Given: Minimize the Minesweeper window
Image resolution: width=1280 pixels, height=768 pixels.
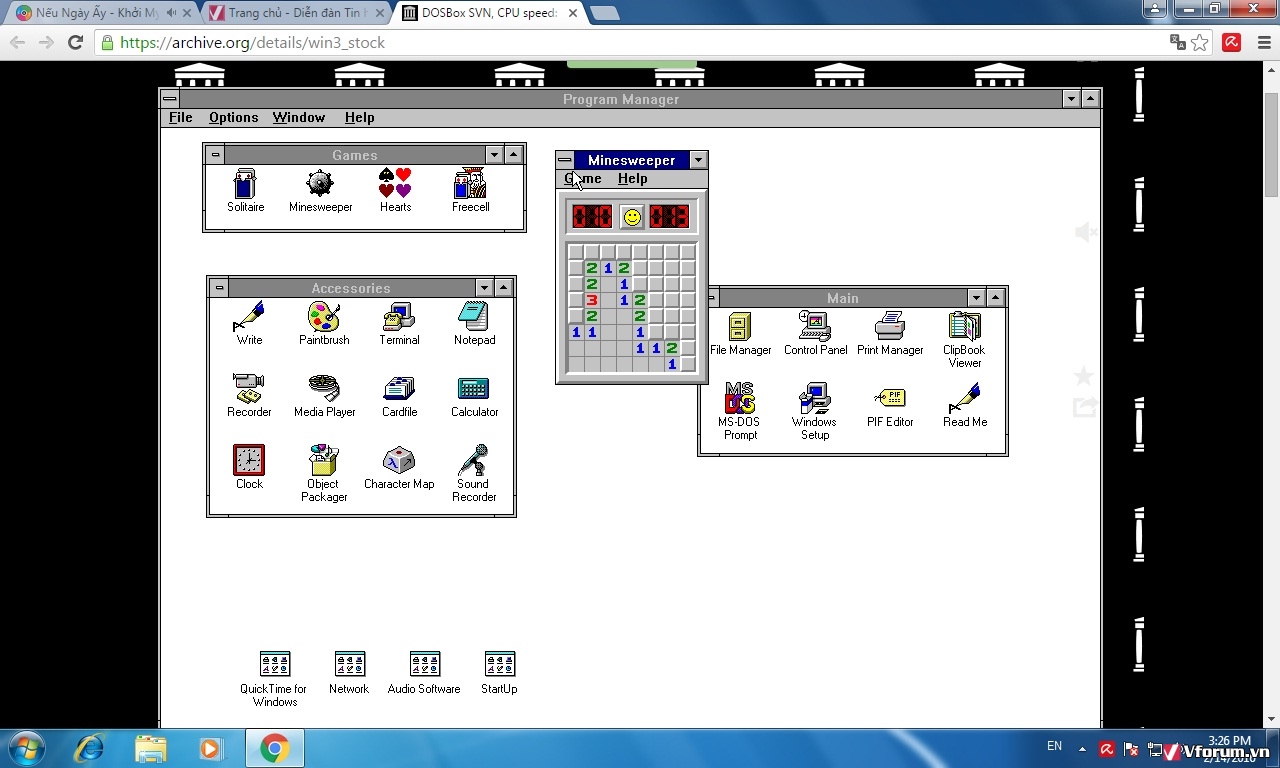Looking at the screenshot, I should click(x=699, y=160).
